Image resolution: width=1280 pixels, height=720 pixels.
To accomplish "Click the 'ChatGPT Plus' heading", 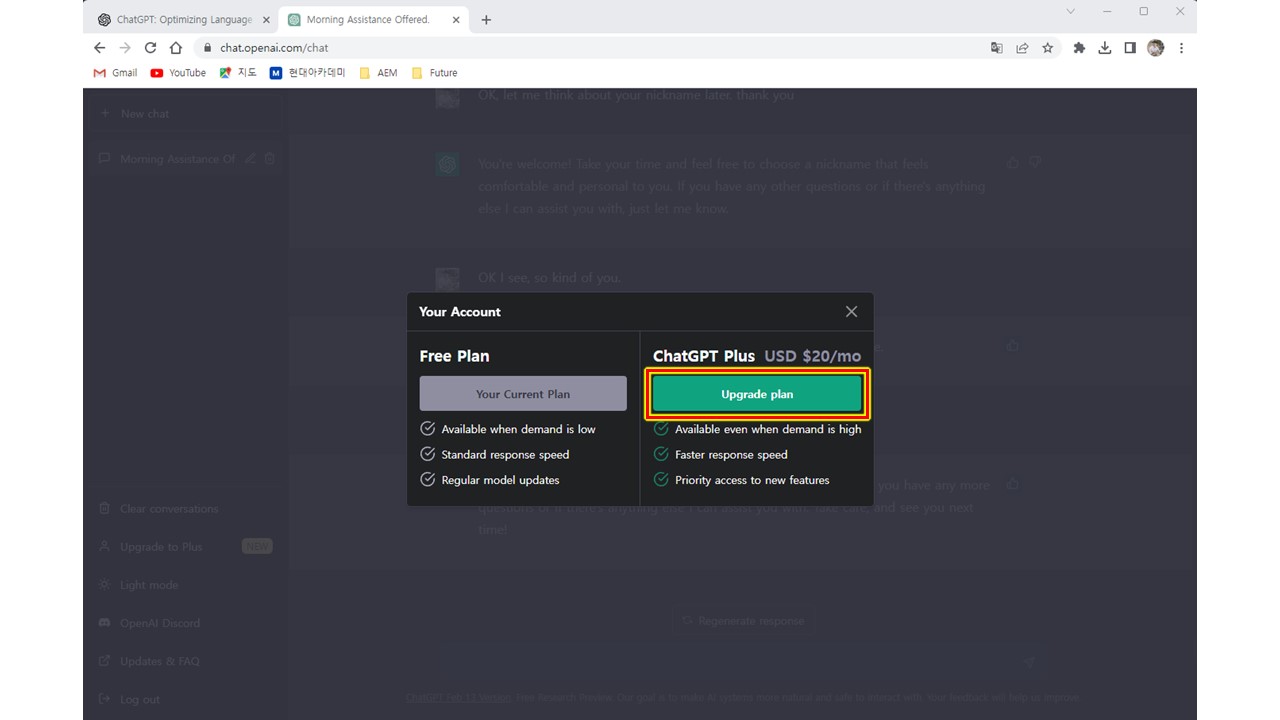I will tap(704, 356).
